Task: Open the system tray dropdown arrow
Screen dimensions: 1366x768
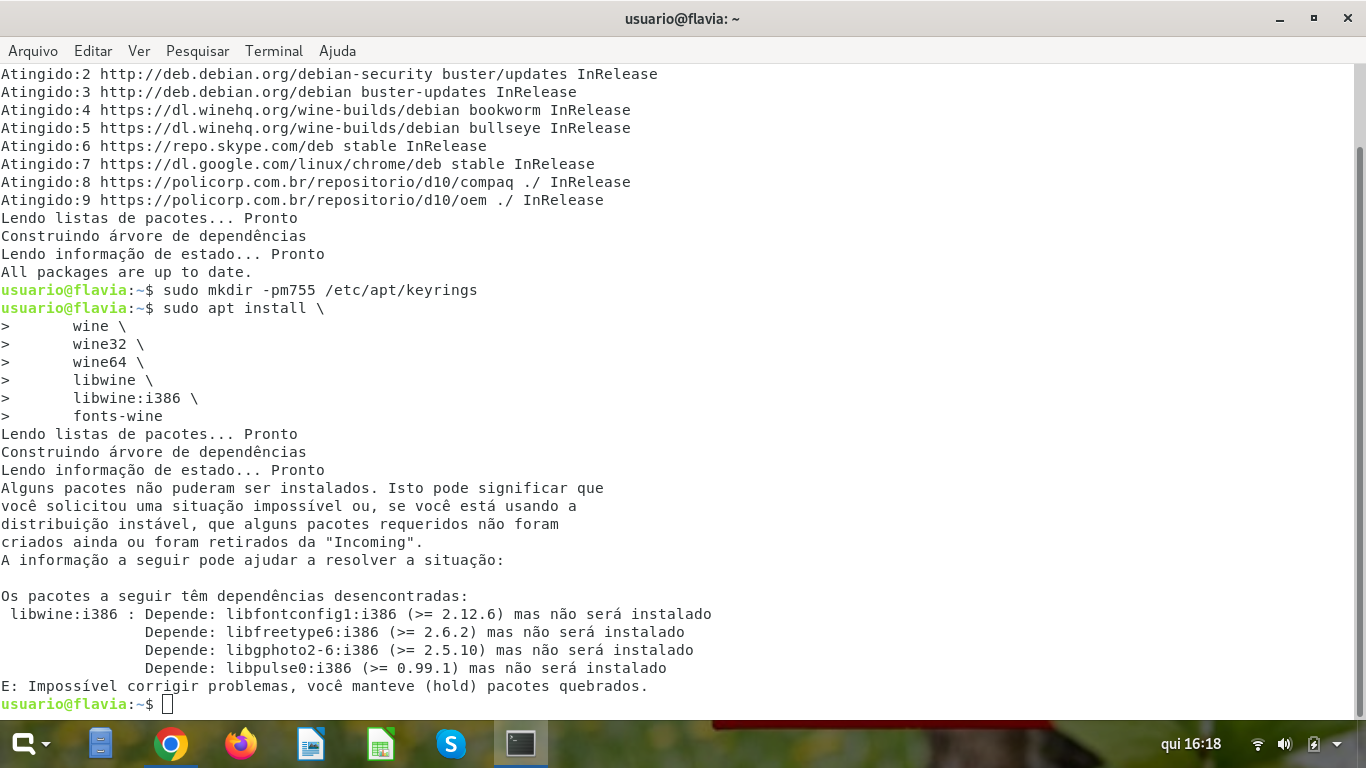Action: [1338, 744]
